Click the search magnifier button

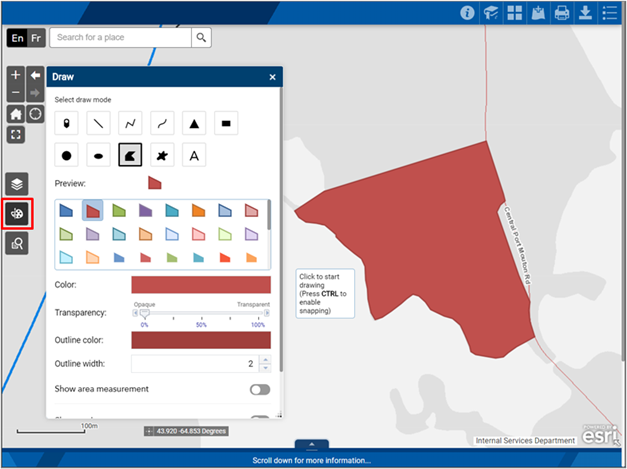click(x=201, y=38)
